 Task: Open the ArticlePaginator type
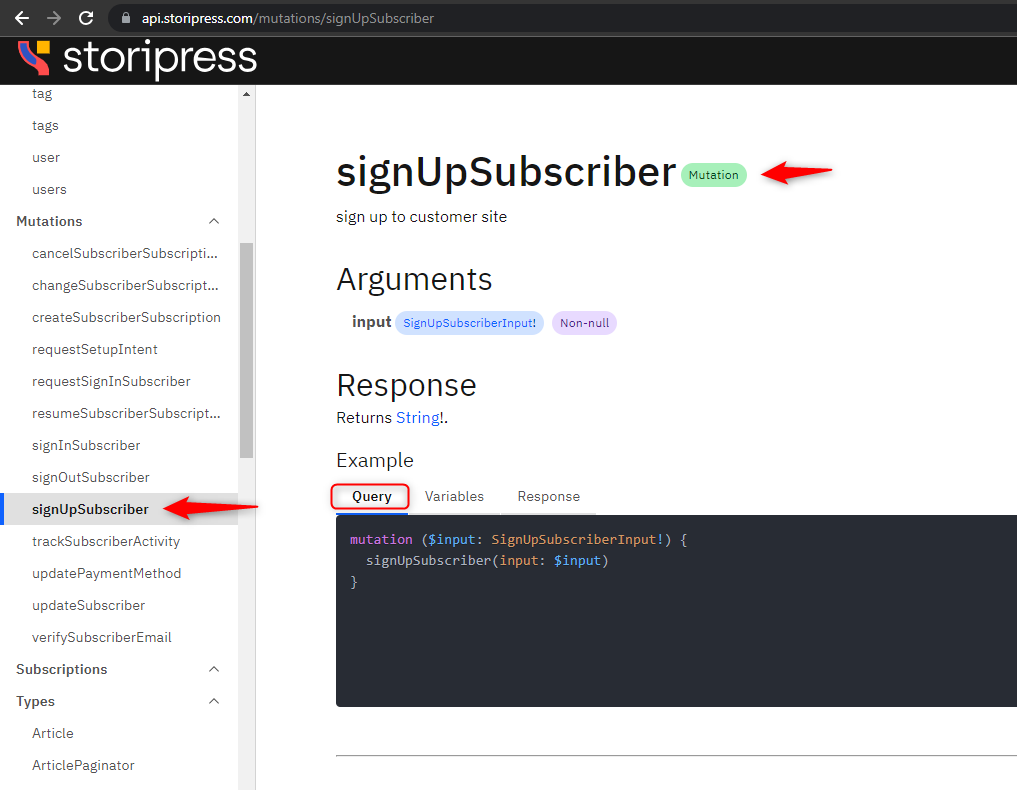(83, 765)
